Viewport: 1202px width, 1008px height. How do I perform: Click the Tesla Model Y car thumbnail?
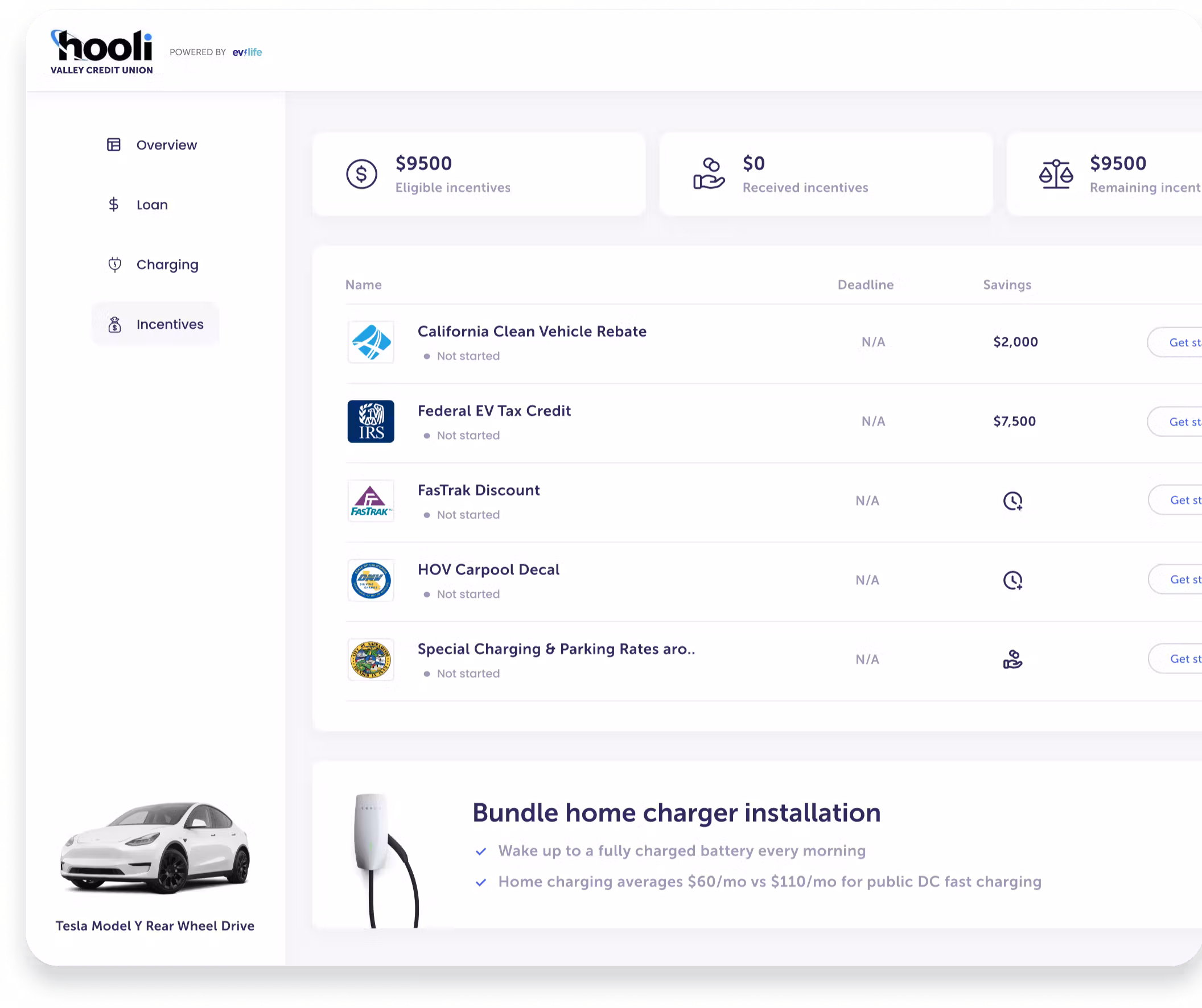click(x=155, y=846)
